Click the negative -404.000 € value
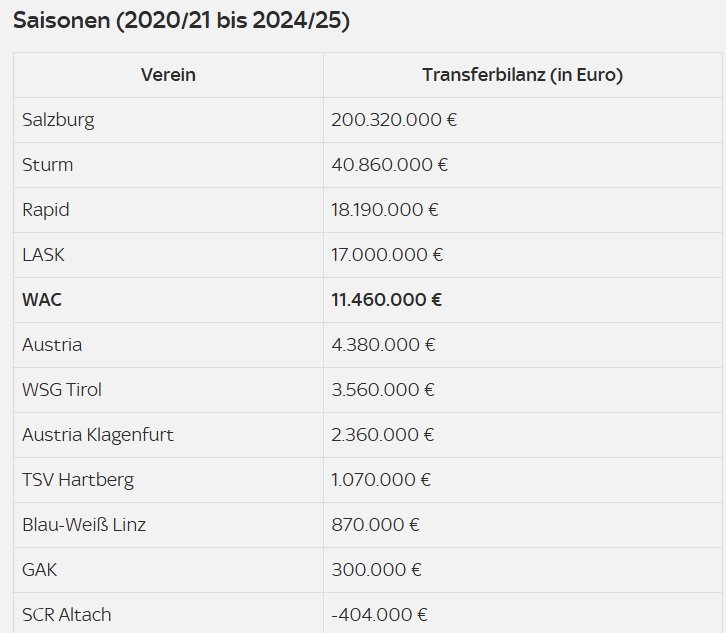726x633 pixels. click(379, 615)
